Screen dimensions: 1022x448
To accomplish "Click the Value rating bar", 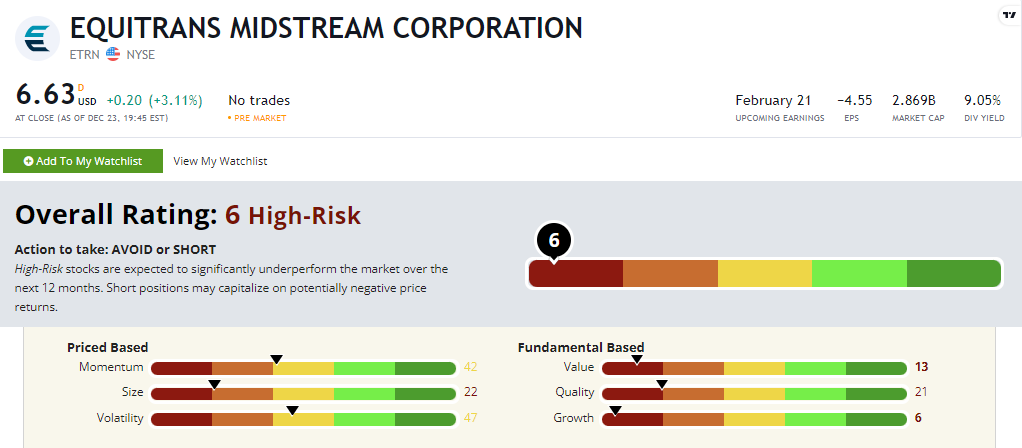I will click(754, 368).
